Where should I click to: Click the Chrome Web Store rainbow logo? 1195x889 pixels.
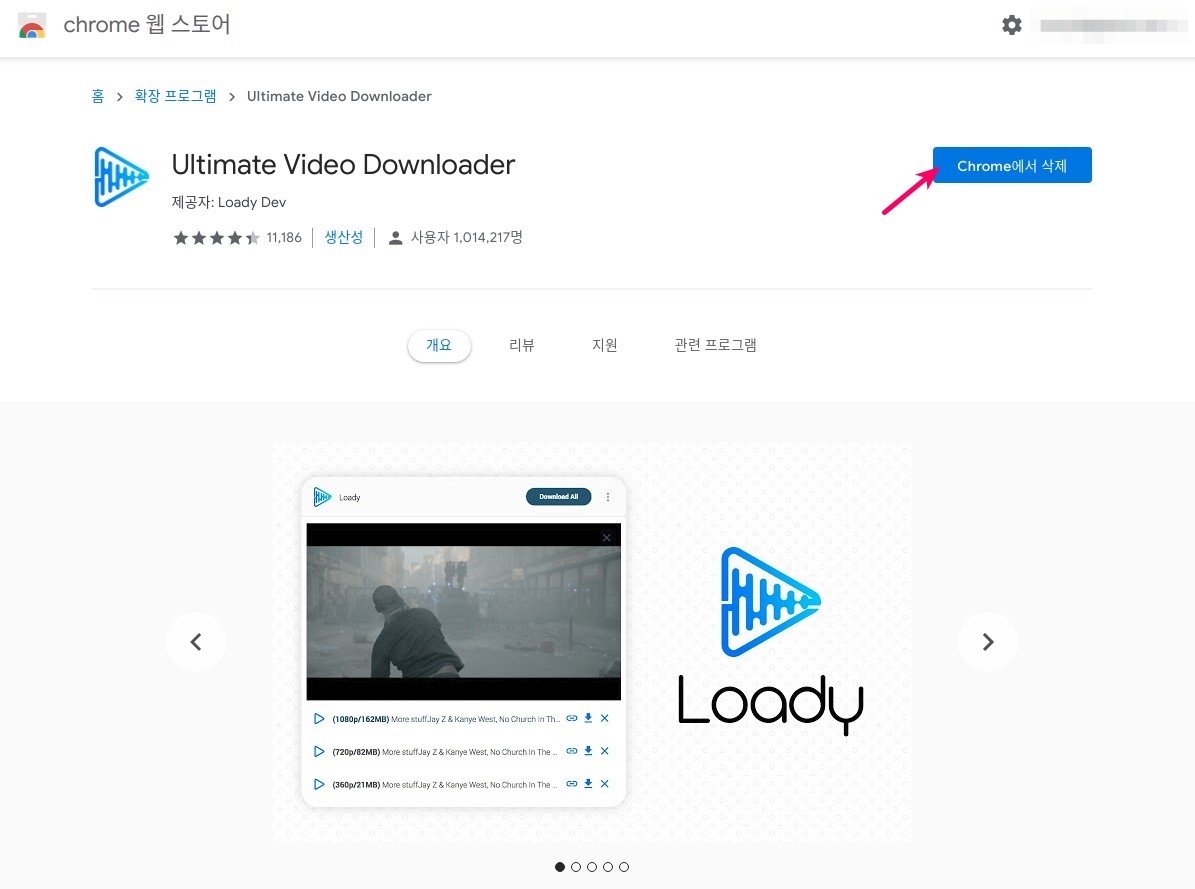tap(31, 25)
